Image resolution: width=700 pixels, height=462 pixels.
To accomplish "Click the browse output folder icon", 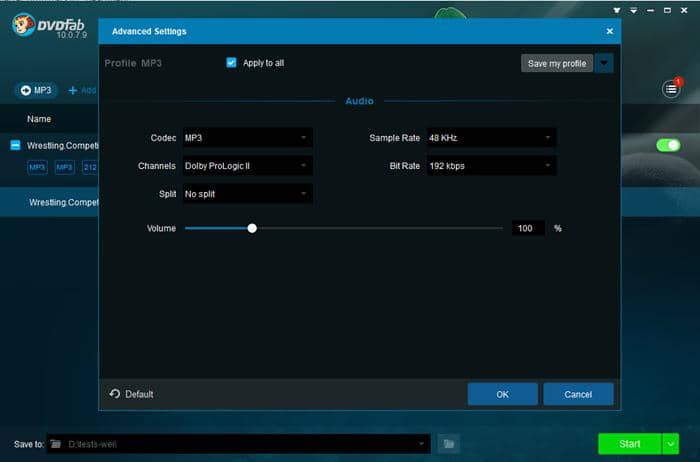I will pyautogui.click(x=449, y=443).
